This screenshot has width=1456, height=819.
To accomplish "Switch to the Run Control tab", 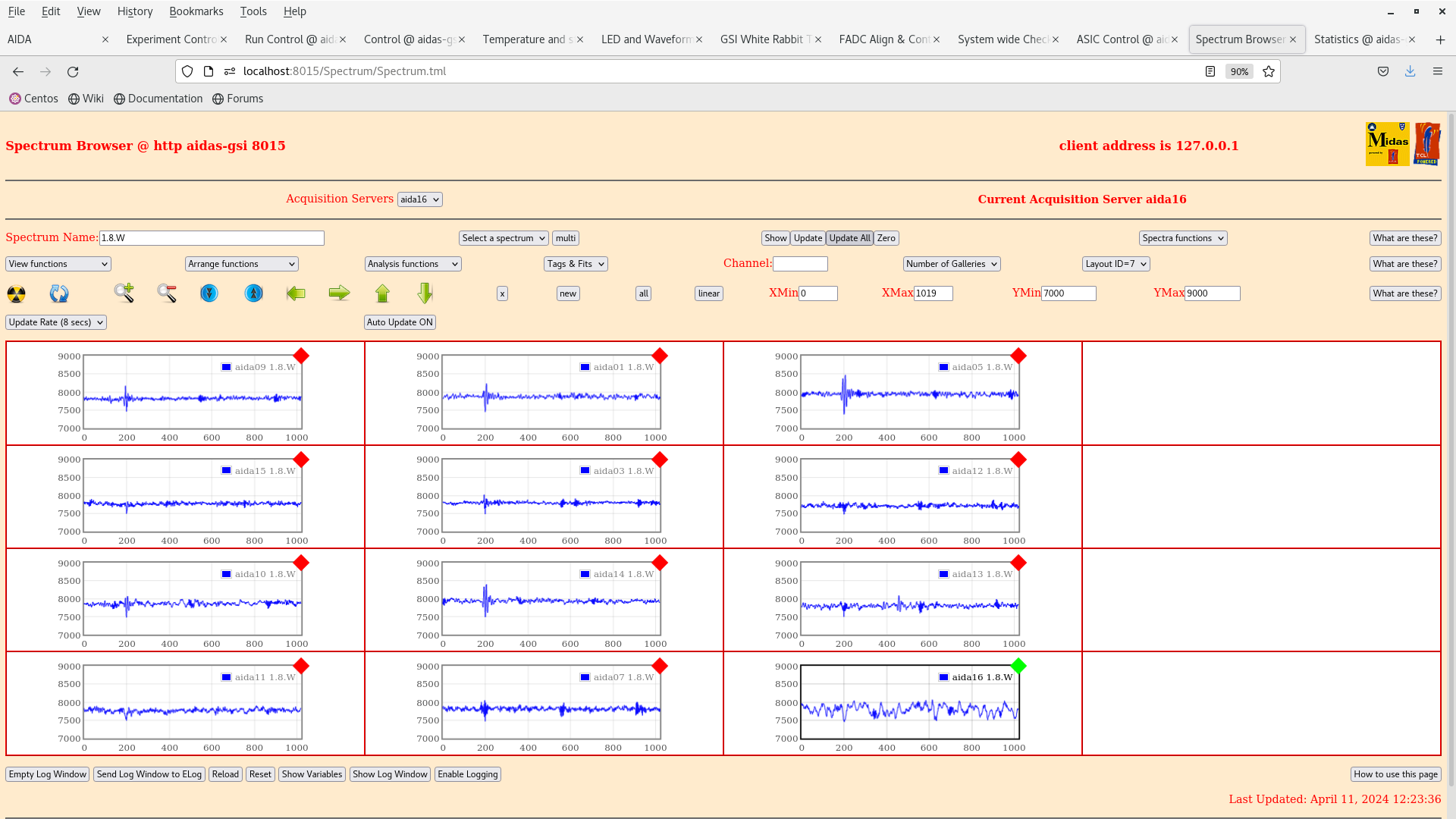I will coord(290,39).
